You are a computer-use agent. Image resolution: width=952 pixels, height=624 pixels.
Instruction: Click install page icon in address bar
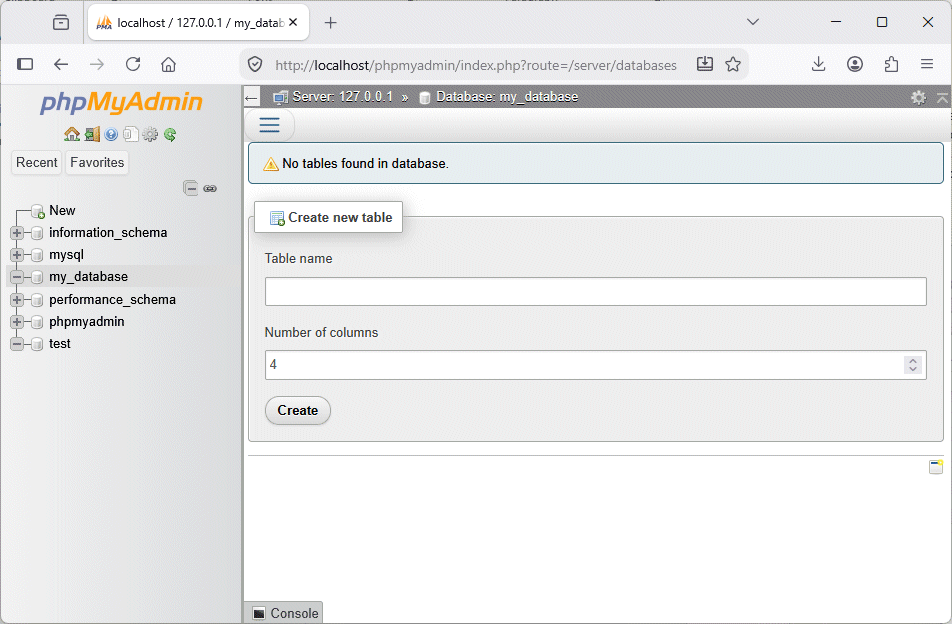click(704, 64)
